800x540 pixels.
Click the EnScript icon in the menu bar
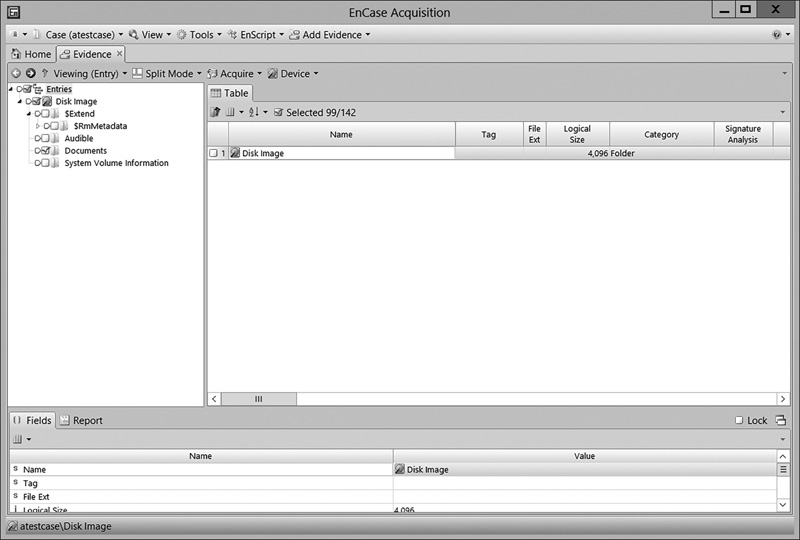[233, 35]
